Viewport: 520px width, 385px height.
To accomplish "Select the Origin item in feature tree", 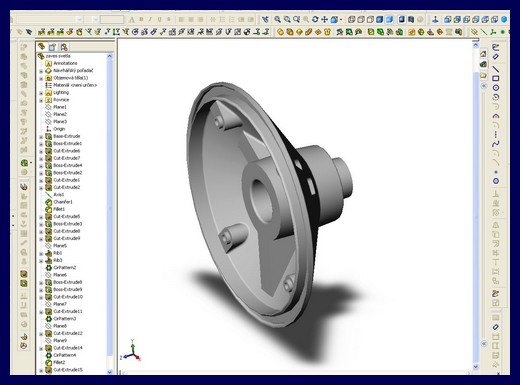I will (59, 129).
